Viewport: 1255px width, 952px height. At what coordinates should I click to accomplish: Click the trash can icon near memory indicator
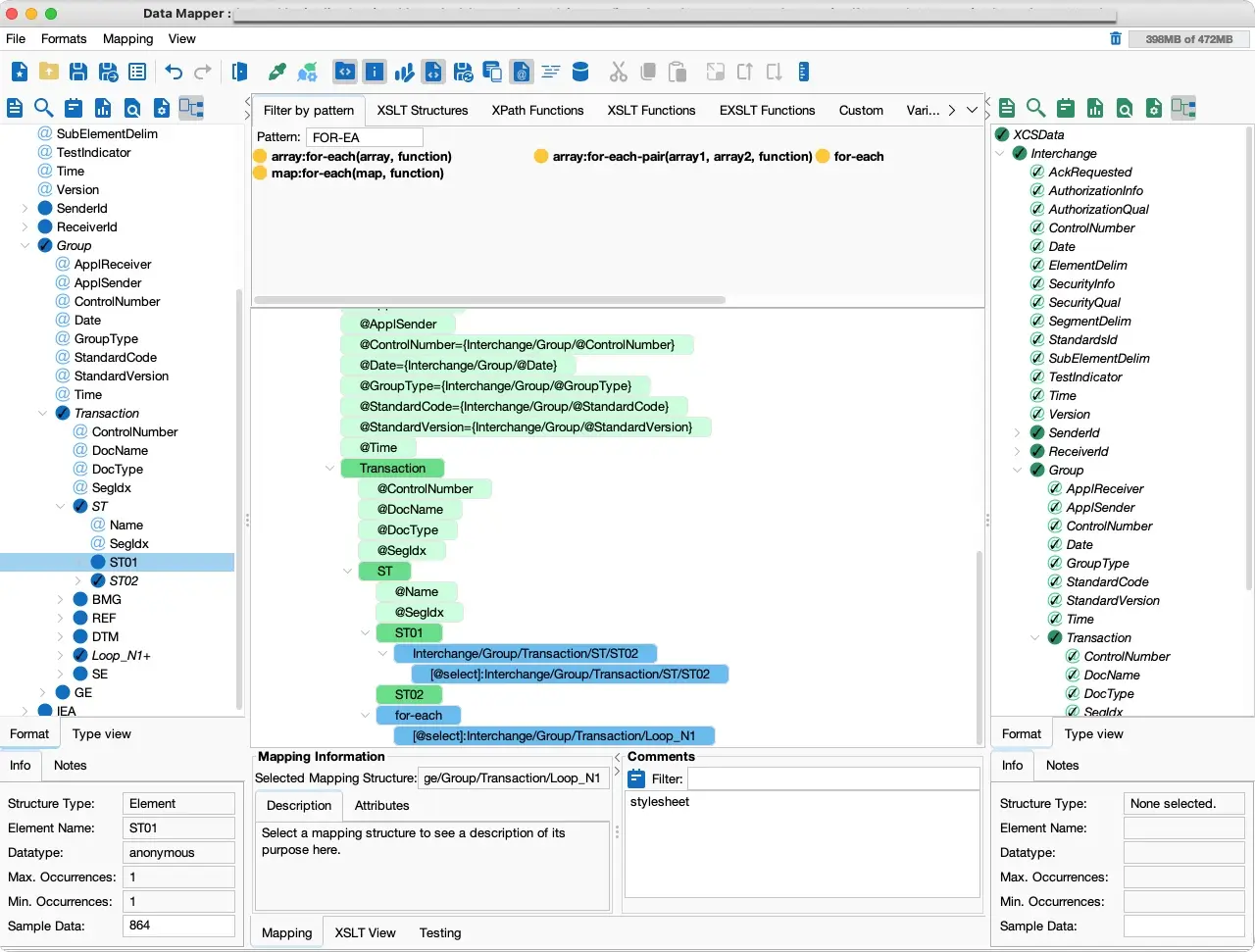click(1116, 38)
